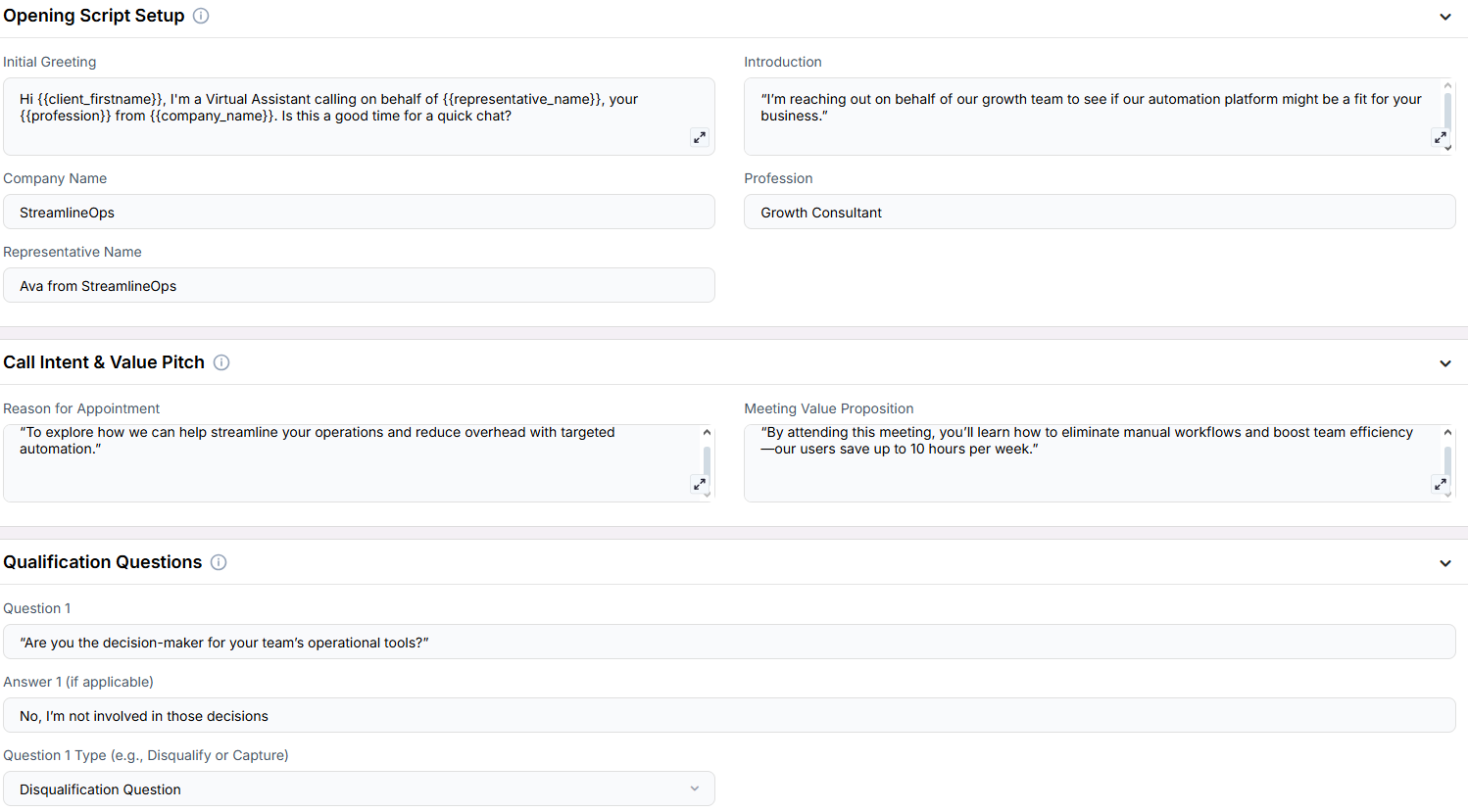Click info icon beside Opening Script Setup
The height and width of the screenshot is (812, 1468).
tap(201, 16)
